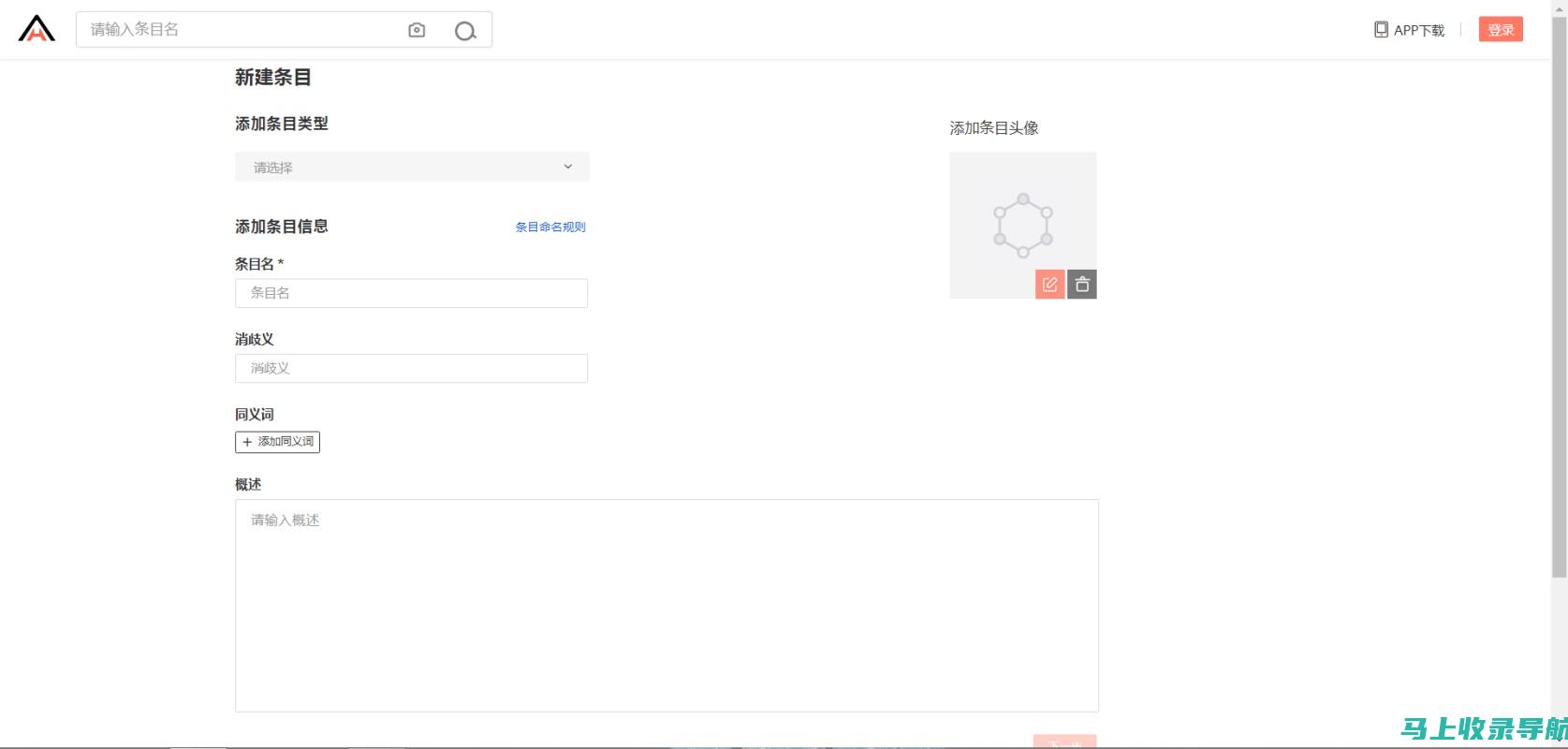
Task: Click the 同义词 label
Action: (x=255, y=414)
